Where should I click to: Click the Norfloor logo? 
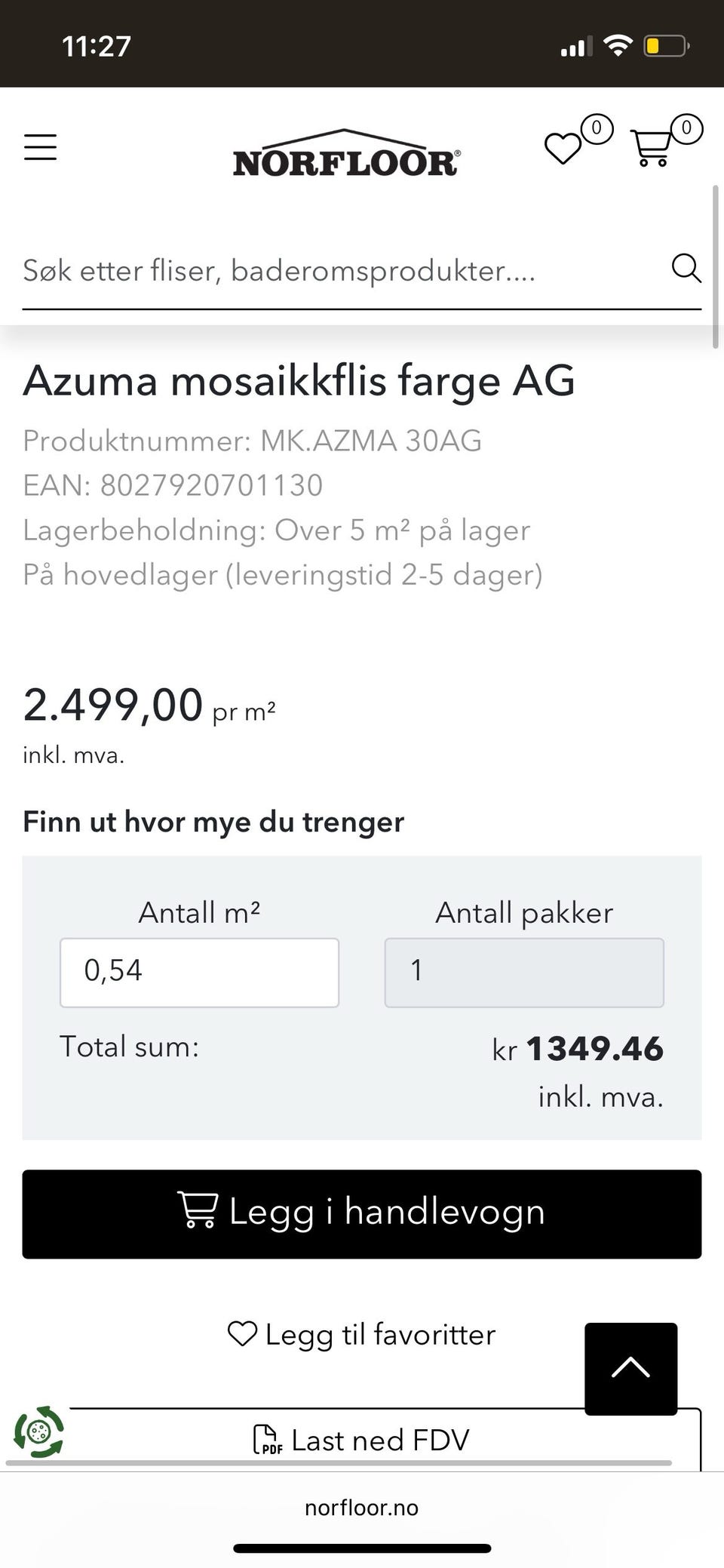(346, 154)
